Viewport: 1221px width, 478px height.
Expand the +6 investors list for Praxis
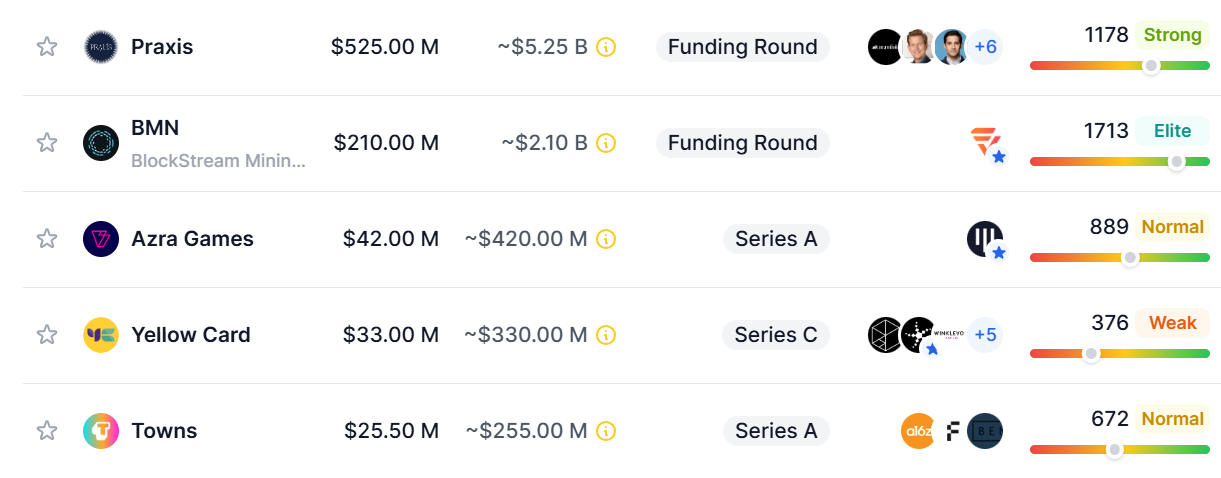[x=985, y=47]
